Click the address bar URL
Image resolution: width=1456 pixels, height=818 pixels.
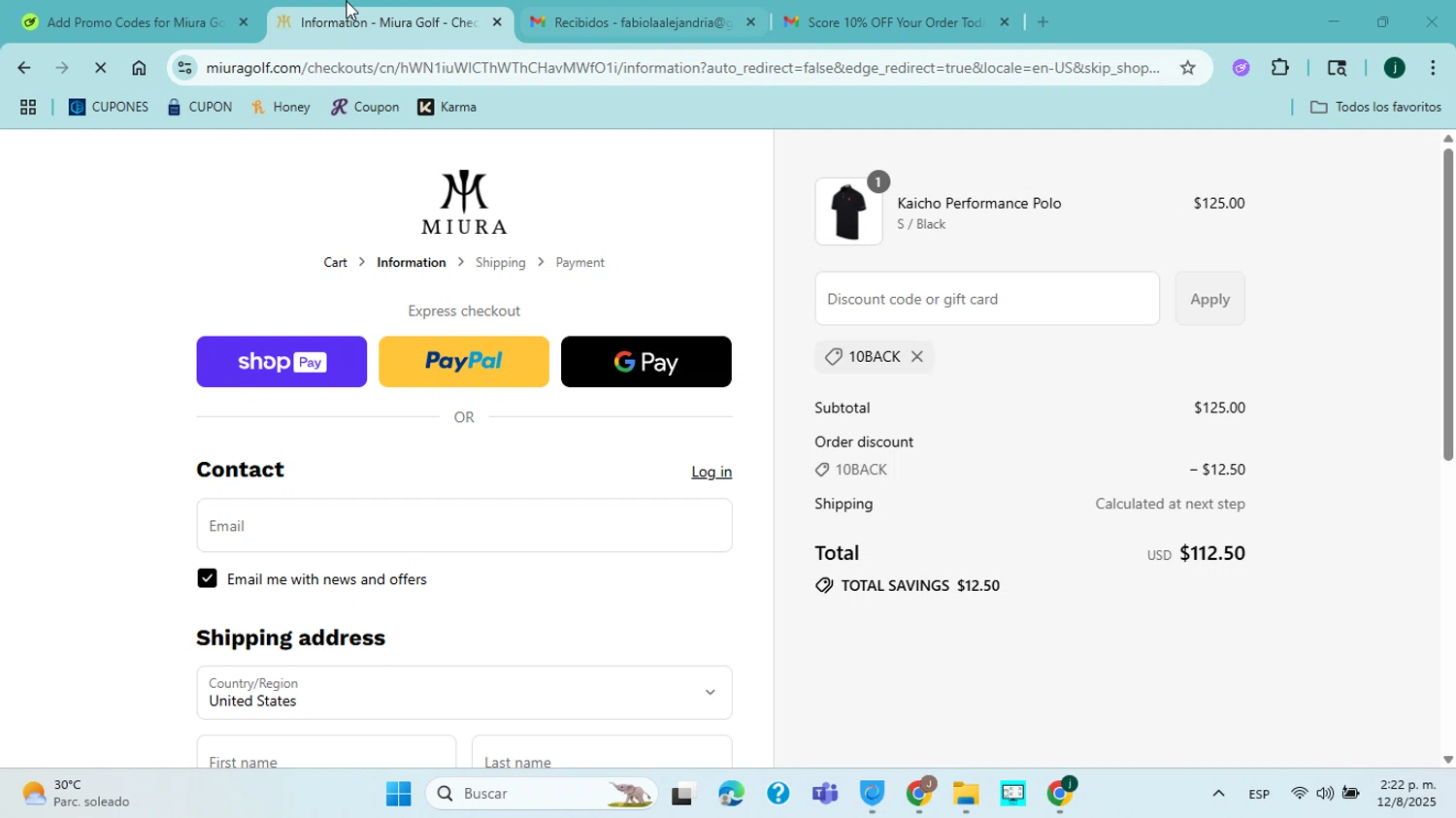click(682, 68)
